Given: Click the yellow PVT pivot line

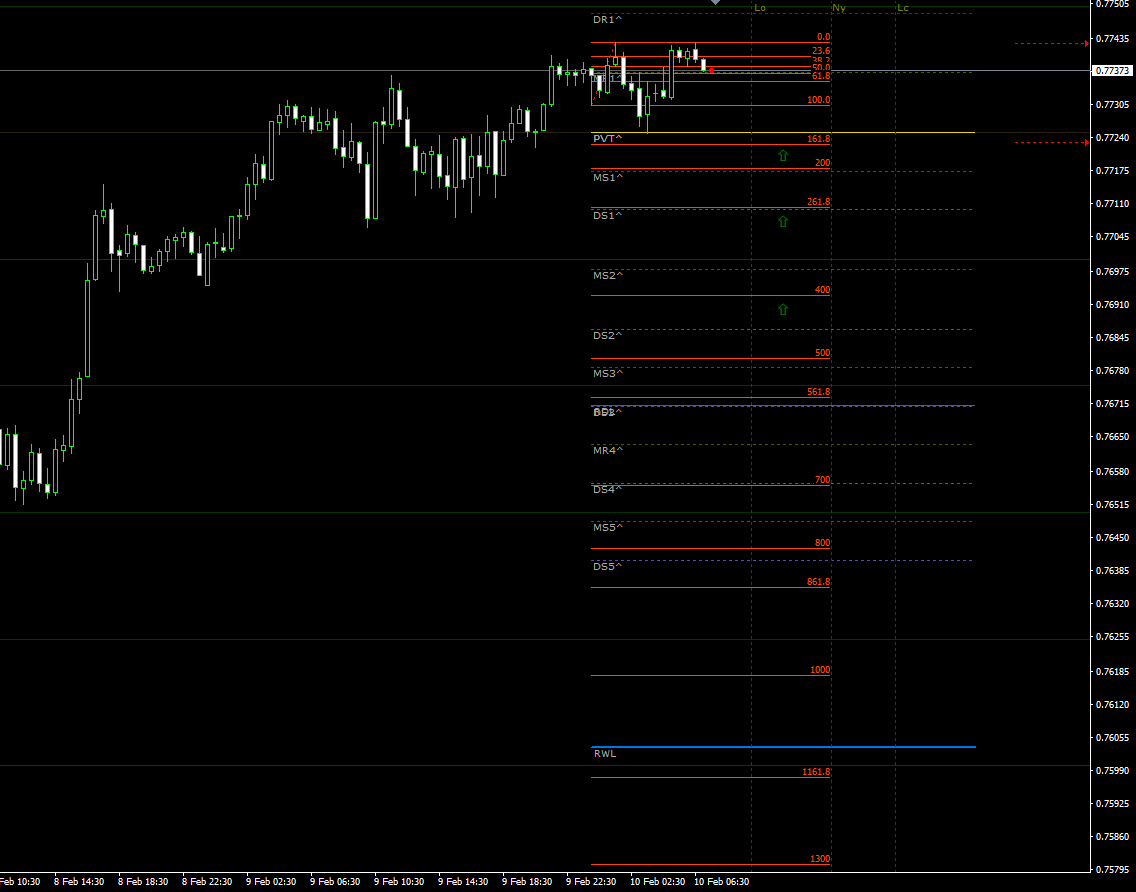Looking at the screenshot, I should [900, 131].
